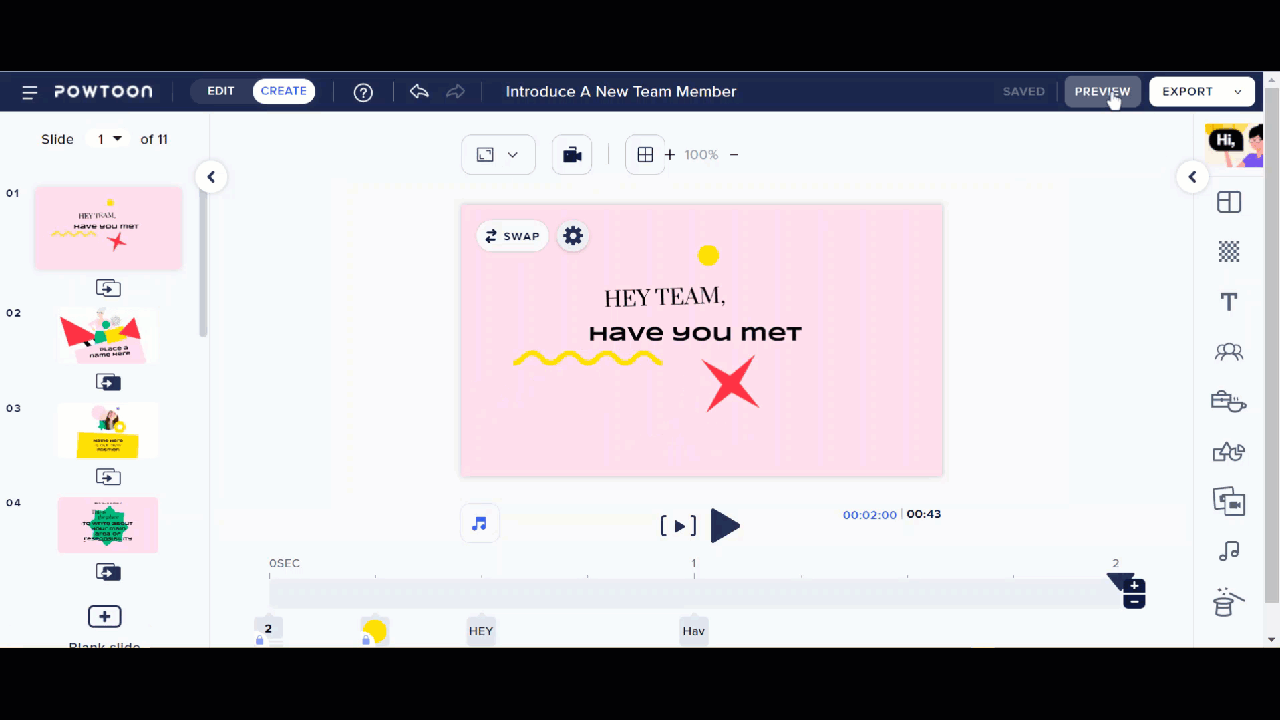Image resolution: width=1280 pixels, height=720 pixels.
Task: Open the hamburger main menu
Action: click(x=30, y=92)
